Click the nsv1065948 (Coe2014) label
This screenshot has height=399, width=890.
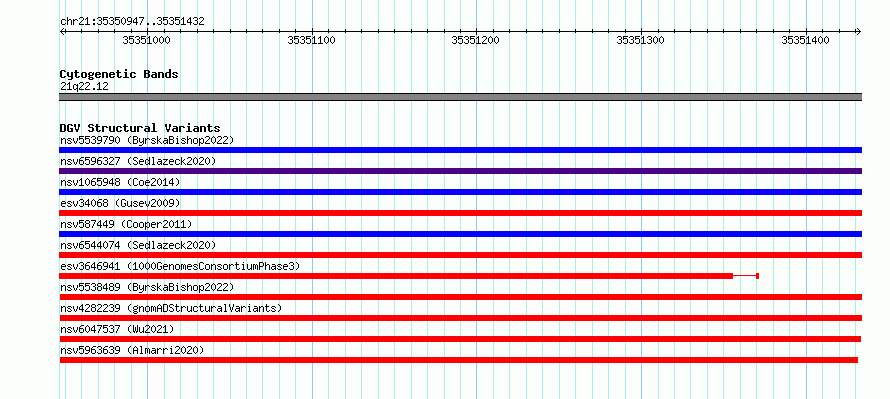coord(120,182)
